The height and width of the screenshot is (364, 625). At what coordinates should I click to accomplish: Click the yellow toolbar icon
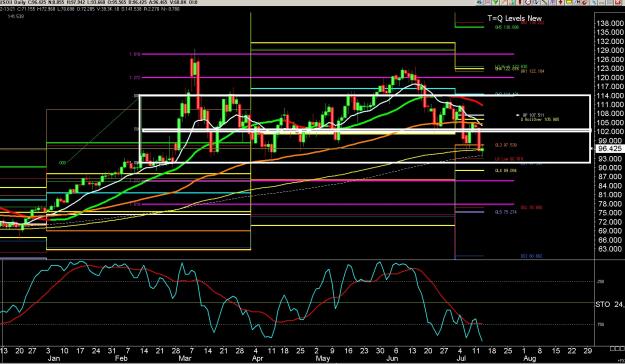569,2
